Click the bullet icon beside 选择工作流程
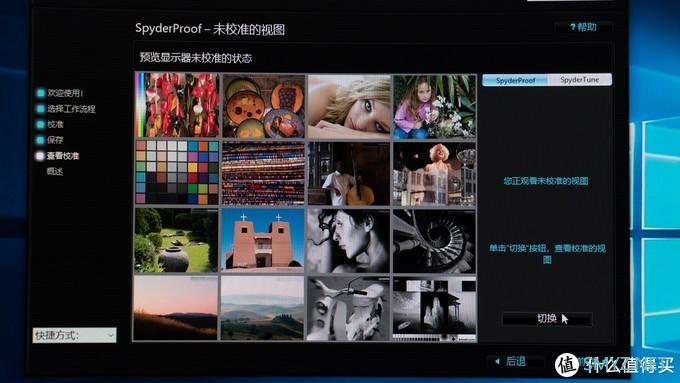The image size is (680, 383). [x=41, y=108]
